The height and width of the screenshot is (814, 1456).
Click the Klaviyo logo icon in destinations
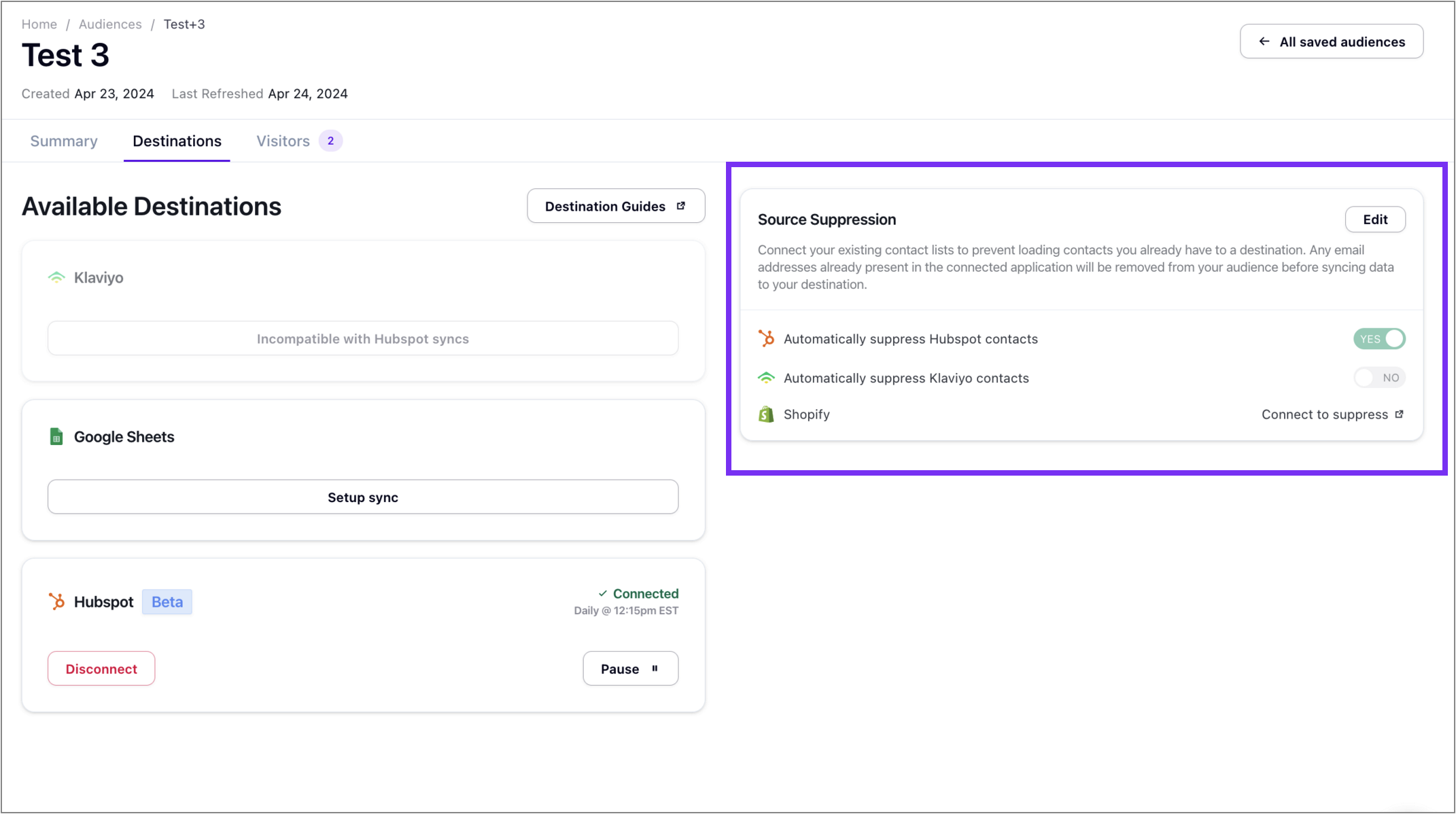tap(56, 277)
